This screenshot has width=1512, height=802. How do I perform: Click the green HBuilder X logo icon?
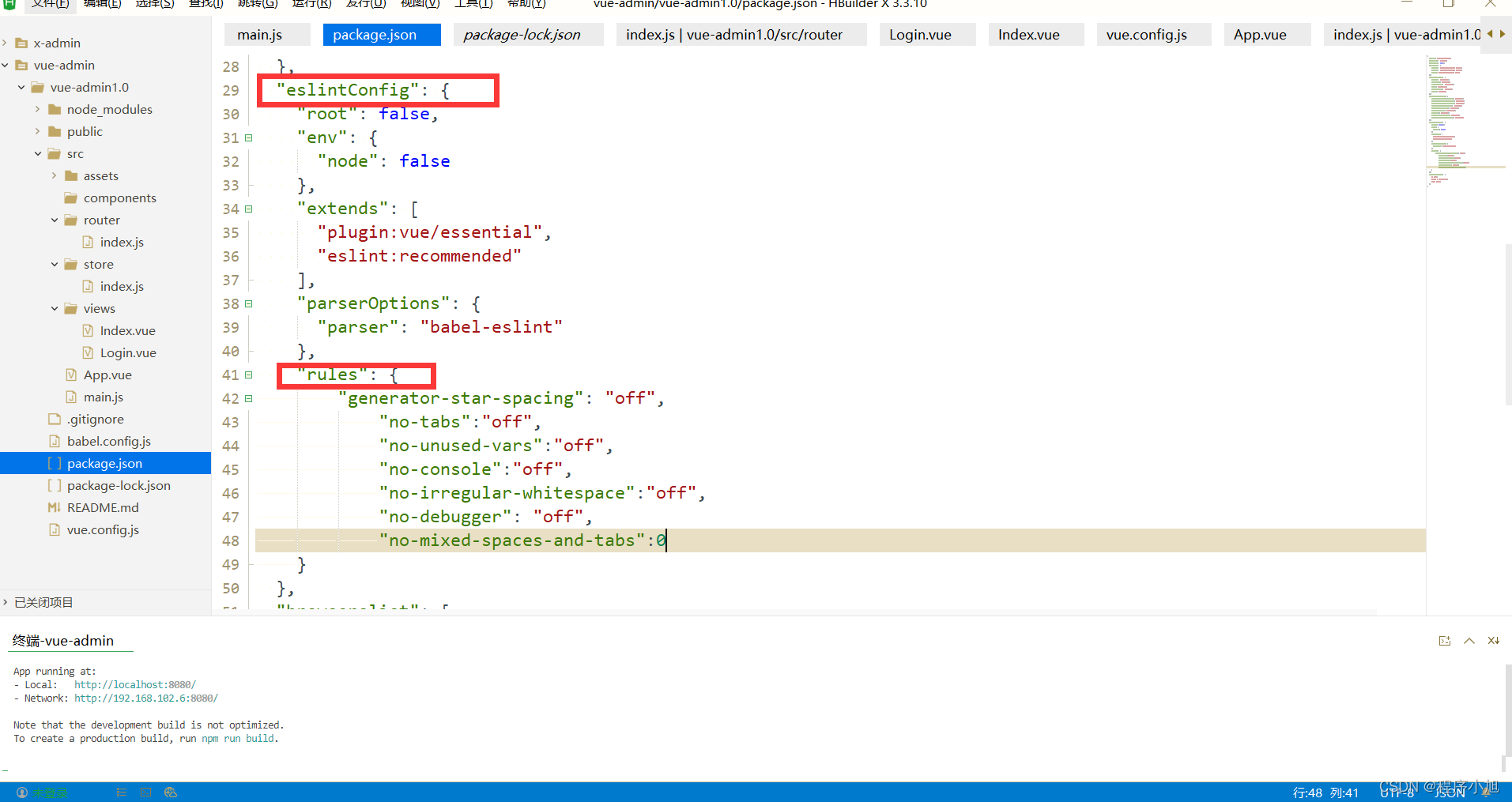[x=9, y=5]
